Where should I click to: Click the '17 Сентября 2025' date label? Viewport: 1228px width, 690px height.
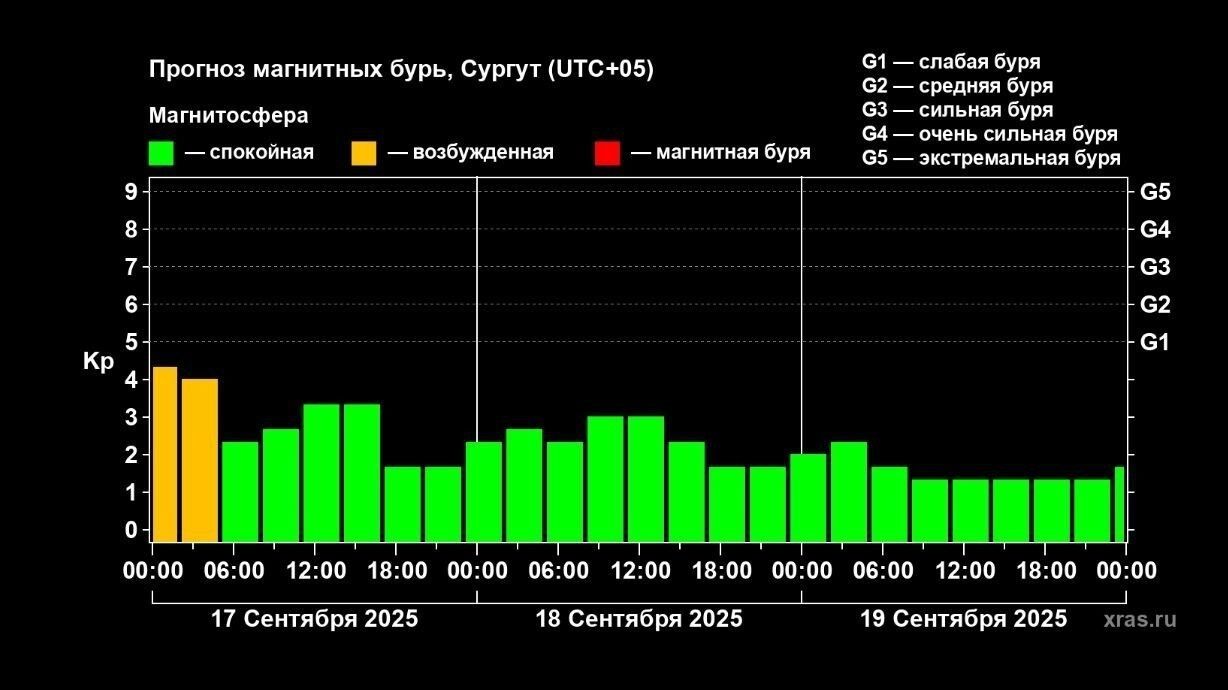tap(314, 619)
